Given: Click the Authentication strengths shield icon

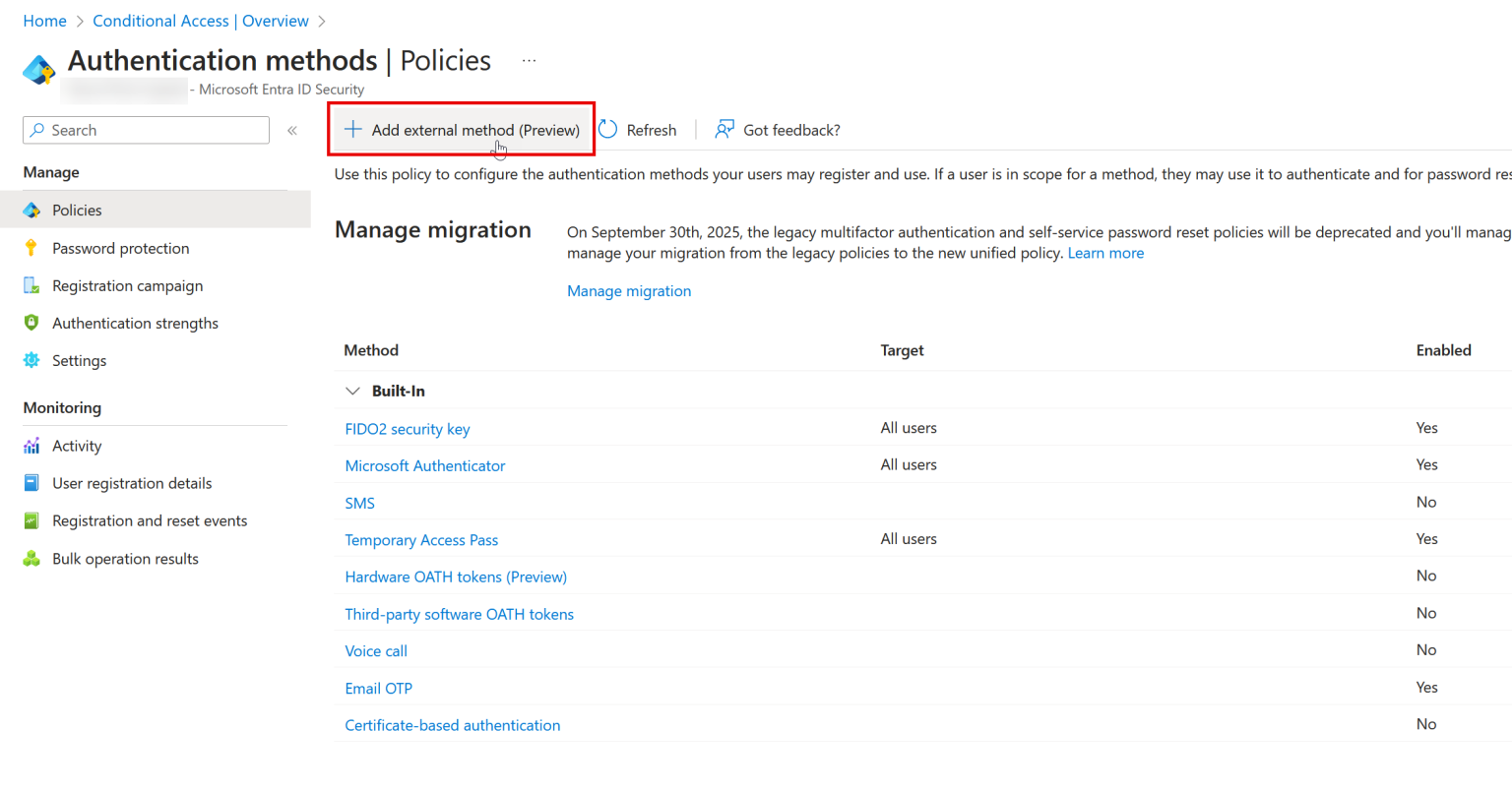Looking at the screenshot, I should click(31, 323).
